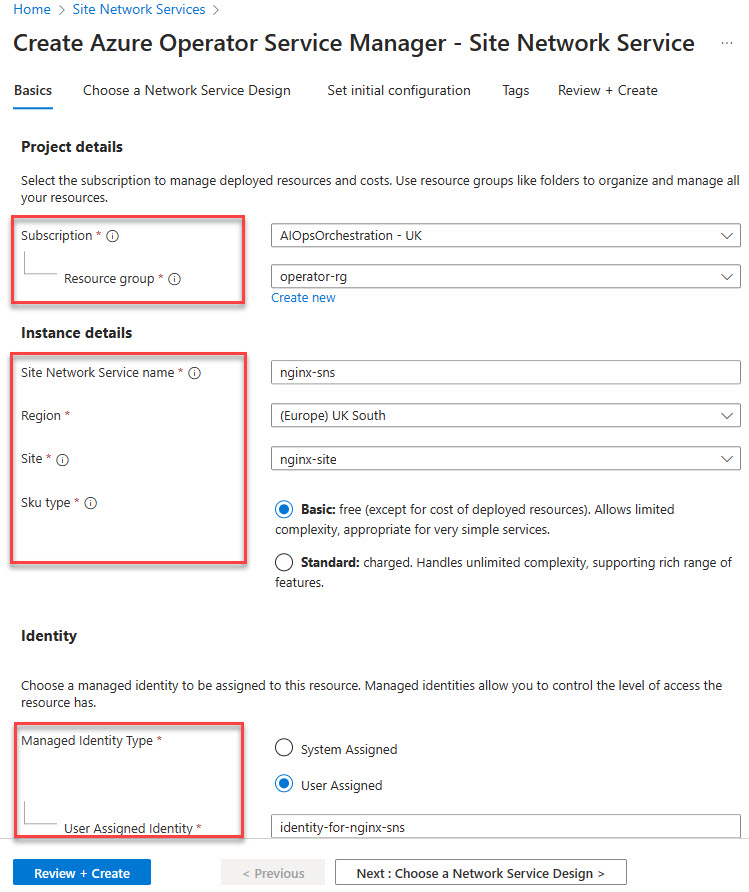This screenshot has height=892, width=749.
Task: Click the Subscription info icon
Action: click(113, 236)
